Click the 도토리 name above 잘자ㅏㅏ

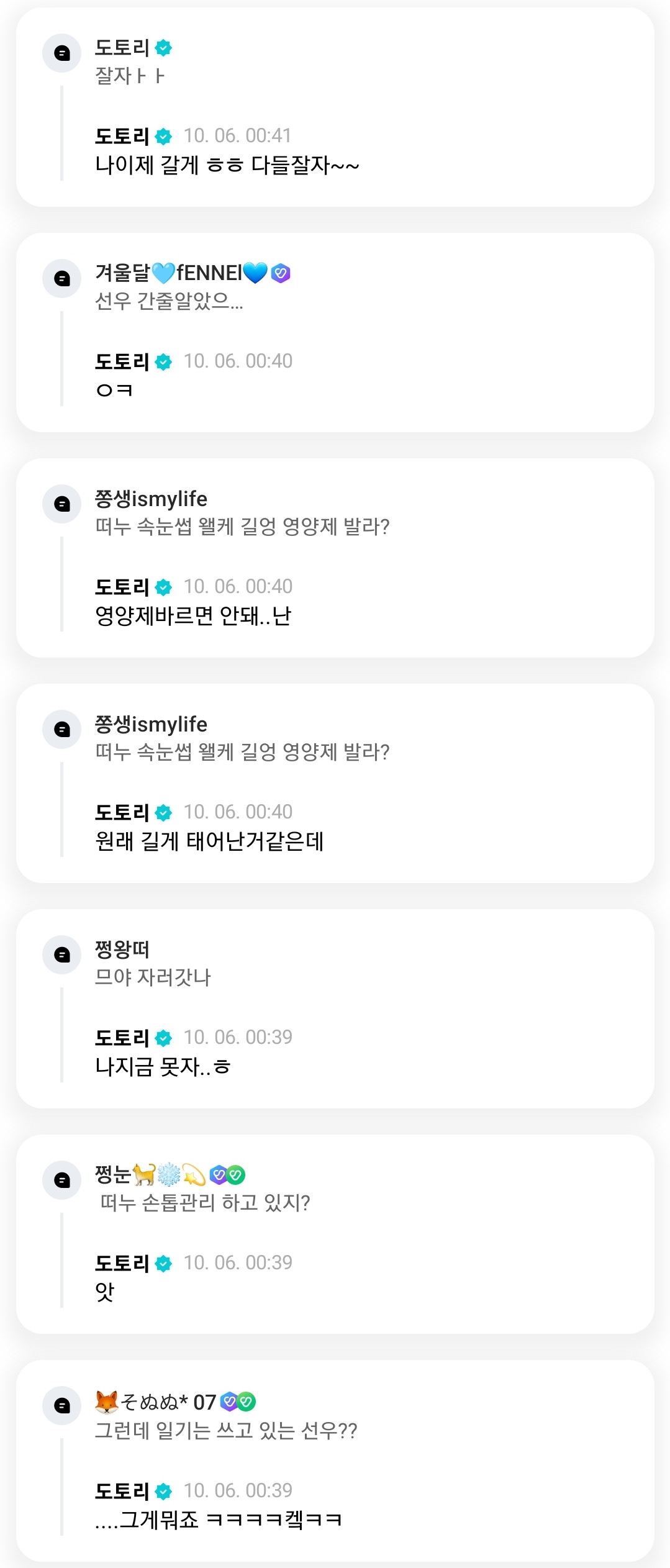point(122,47)
